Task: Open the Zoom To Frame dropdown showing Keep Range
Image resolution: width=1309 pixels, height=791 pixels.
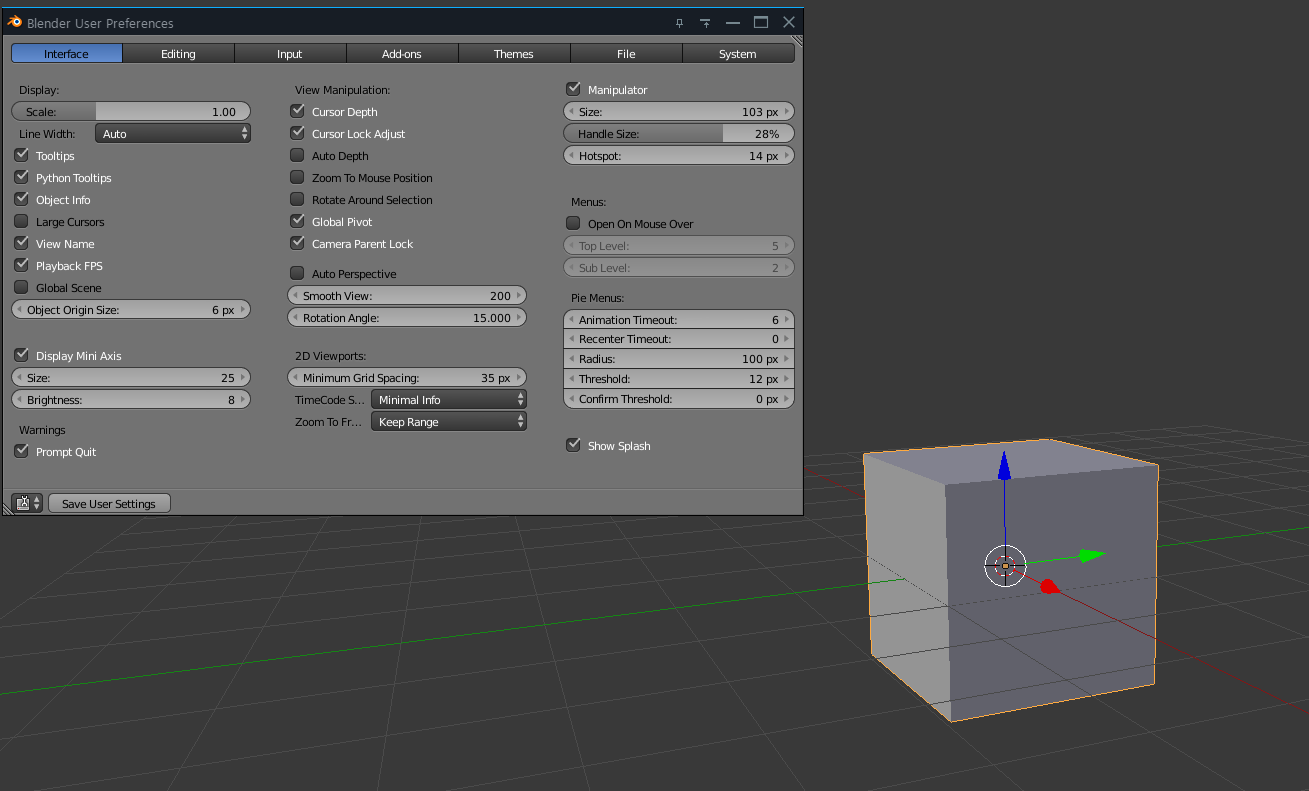Action: point(449,421)
